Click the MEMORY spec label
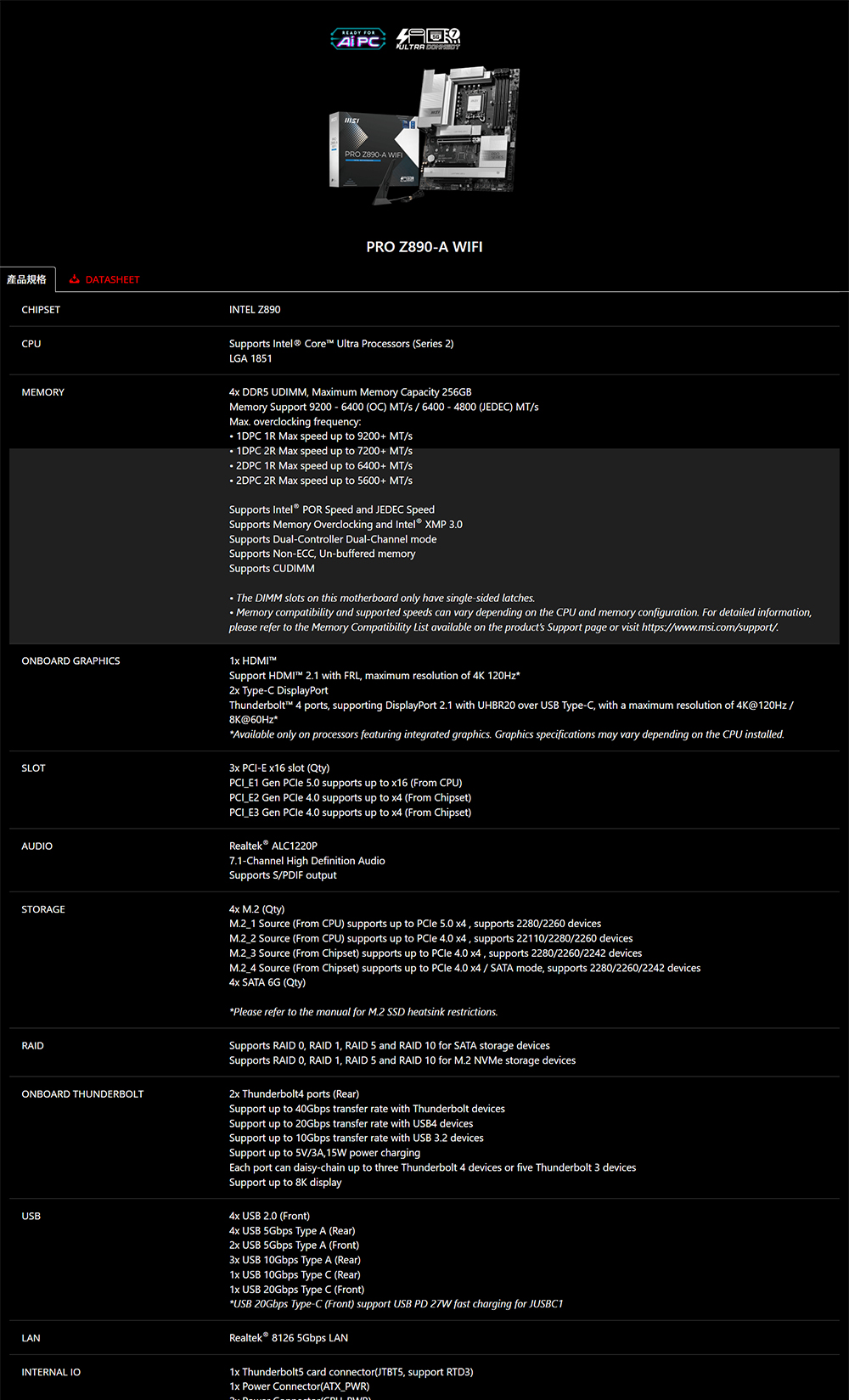Image resolution: width=849 pixels, height=1400 pixels. 43,392
